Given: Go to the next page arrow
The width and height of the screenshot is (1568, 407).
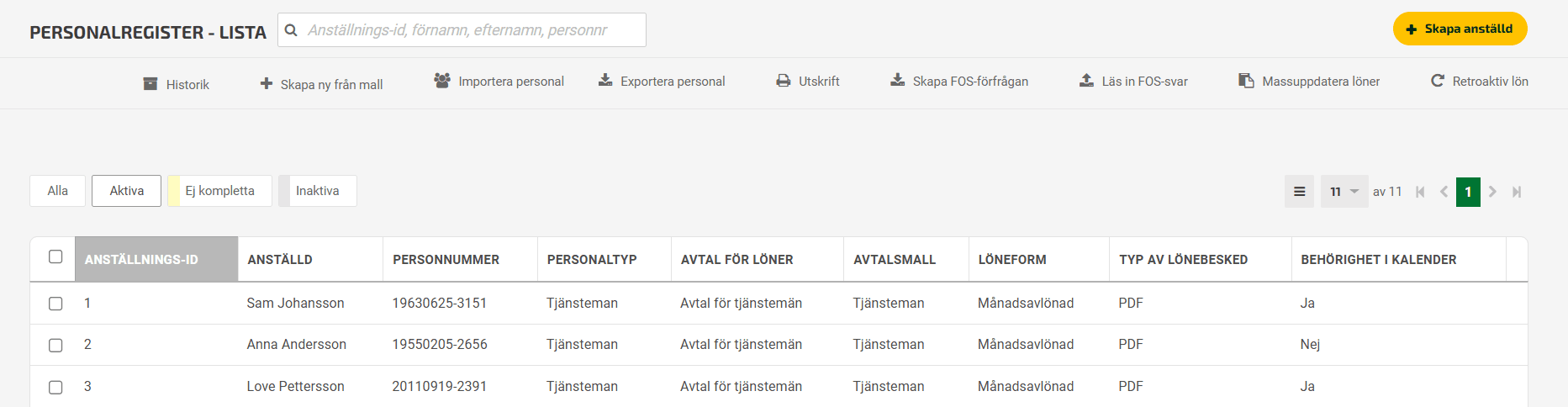Looking at the screenshot, I should point(1492,192).
